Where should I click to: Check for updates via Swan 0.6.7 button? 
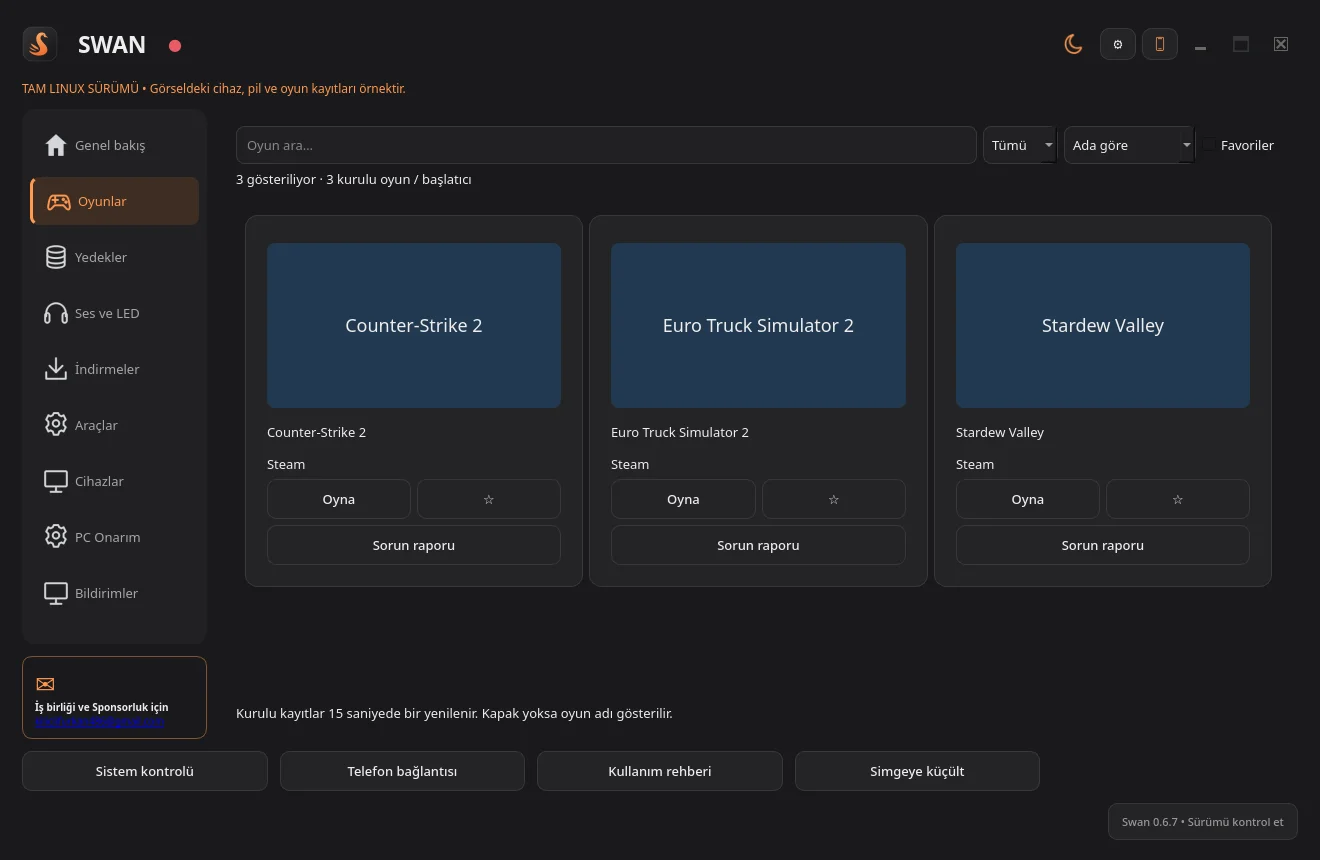pyautogui.click(x=1203, y=822)
